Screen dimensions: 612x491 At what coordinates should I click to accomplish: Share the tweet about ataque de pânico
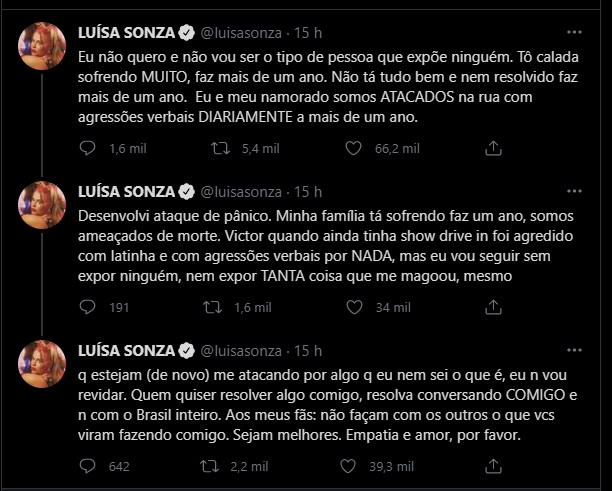click(x=493, y=307)
